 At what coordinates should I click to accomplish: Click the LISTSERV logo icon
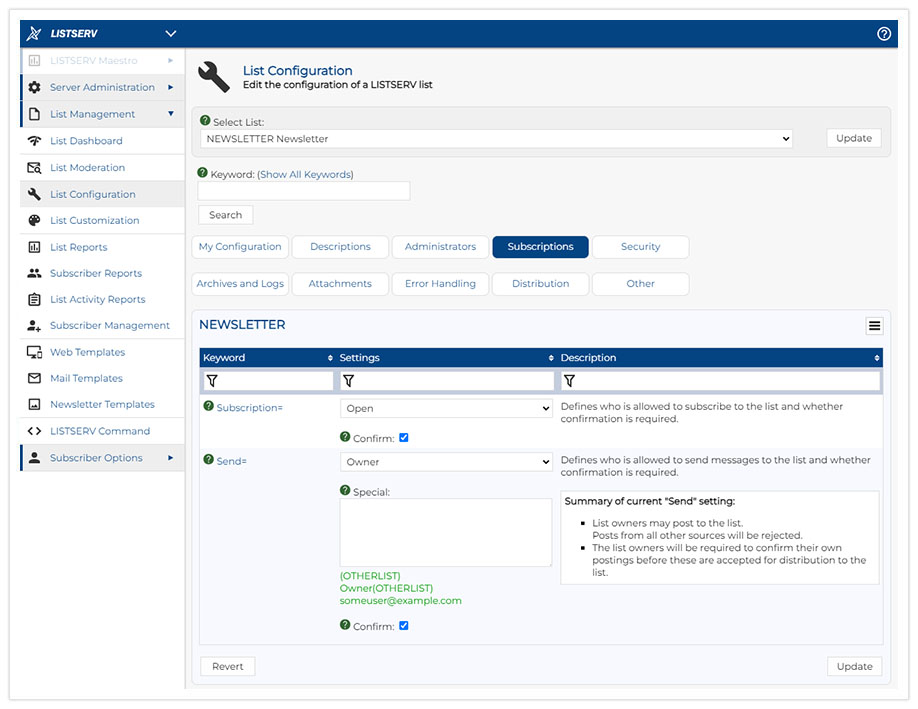point(34,33)
